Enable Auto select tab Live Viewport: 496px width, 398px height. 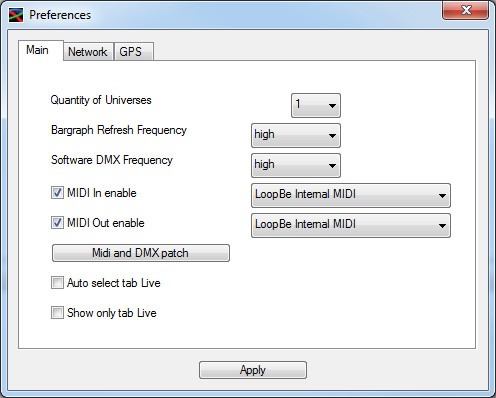click(57, 283)
